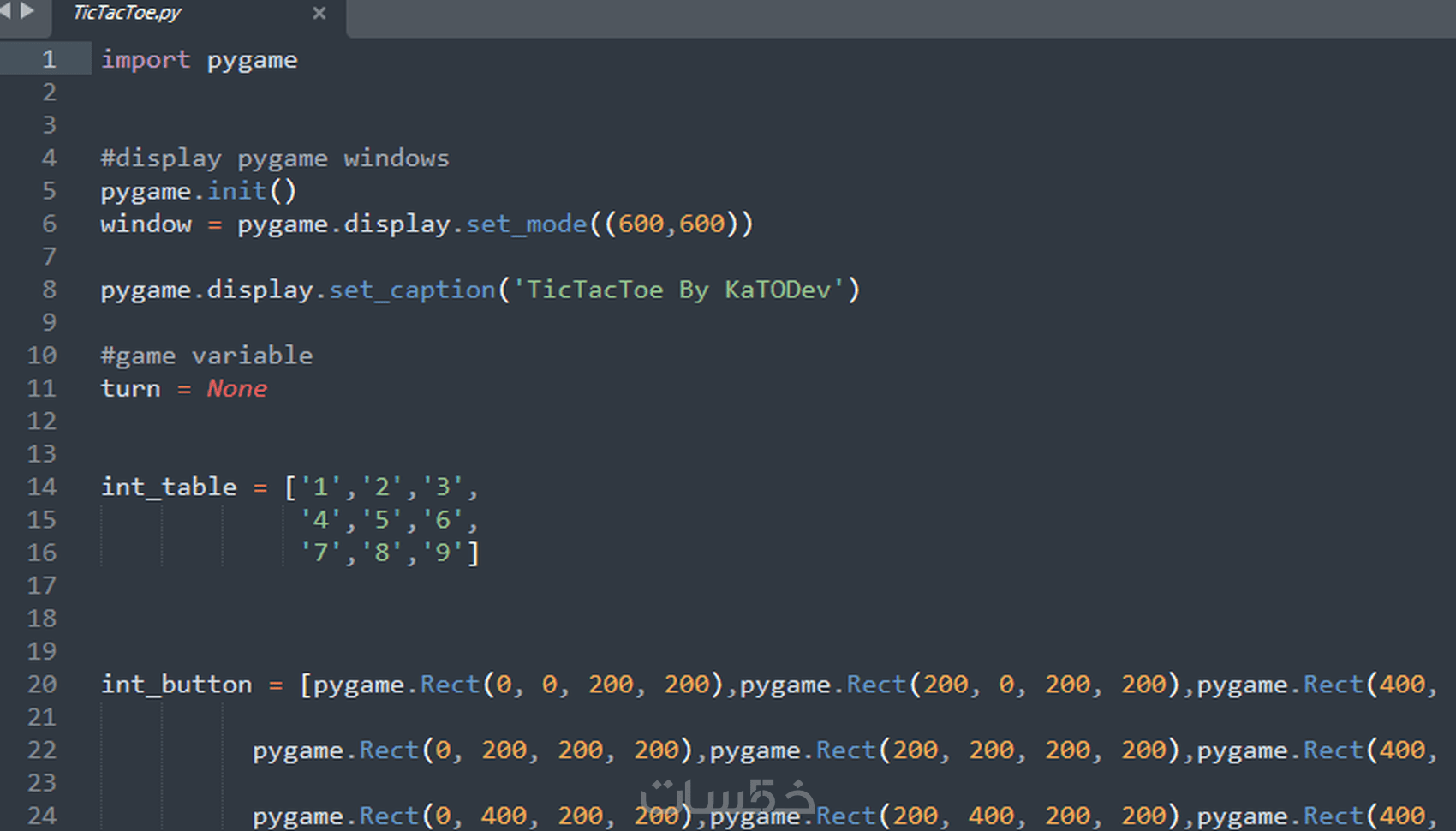
Task: Click the string '5' in int_table
Action: click(x=380, y=519)
